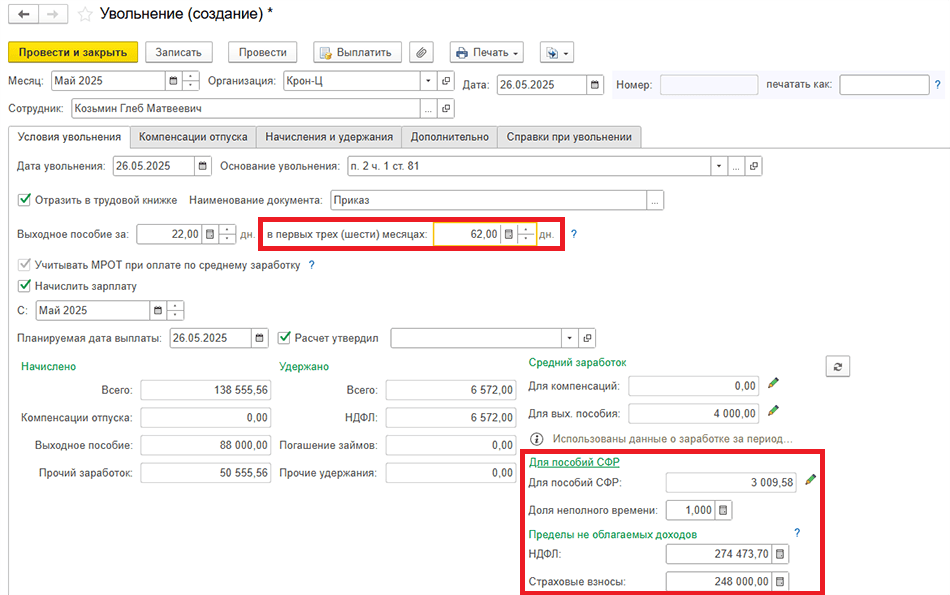Click the Выплатить button
Viewport: 950px width, 595px height.
coord(358,52)
